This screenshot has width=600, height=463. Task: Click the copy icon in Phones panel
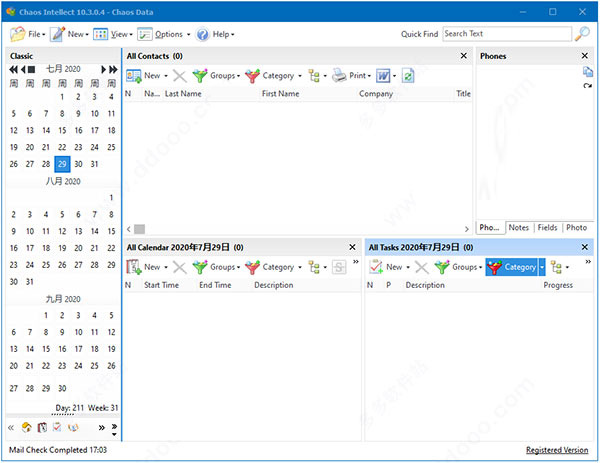click(x=588, y=72)
